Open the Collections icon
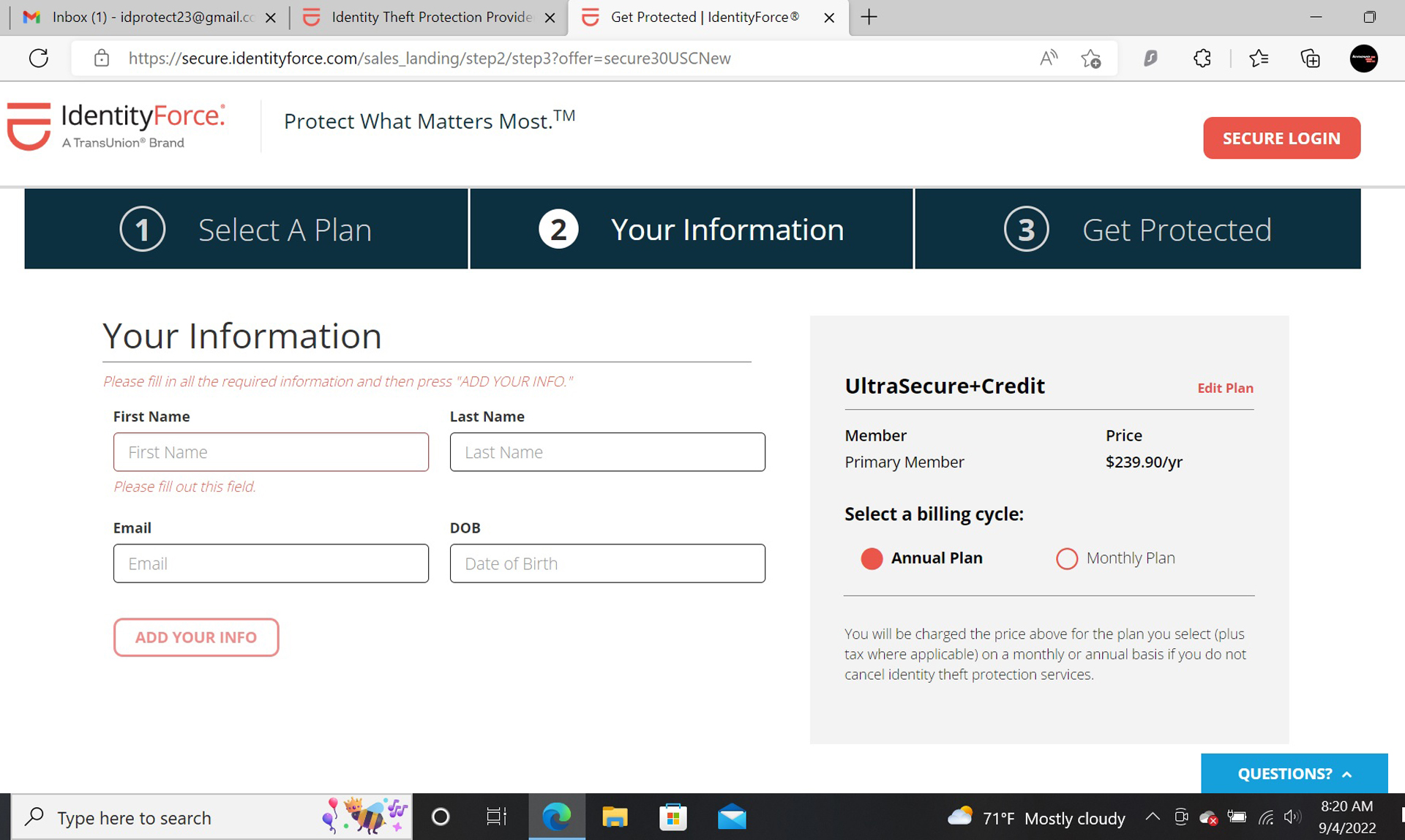 pyautogui.click(x=1310, y=58)
